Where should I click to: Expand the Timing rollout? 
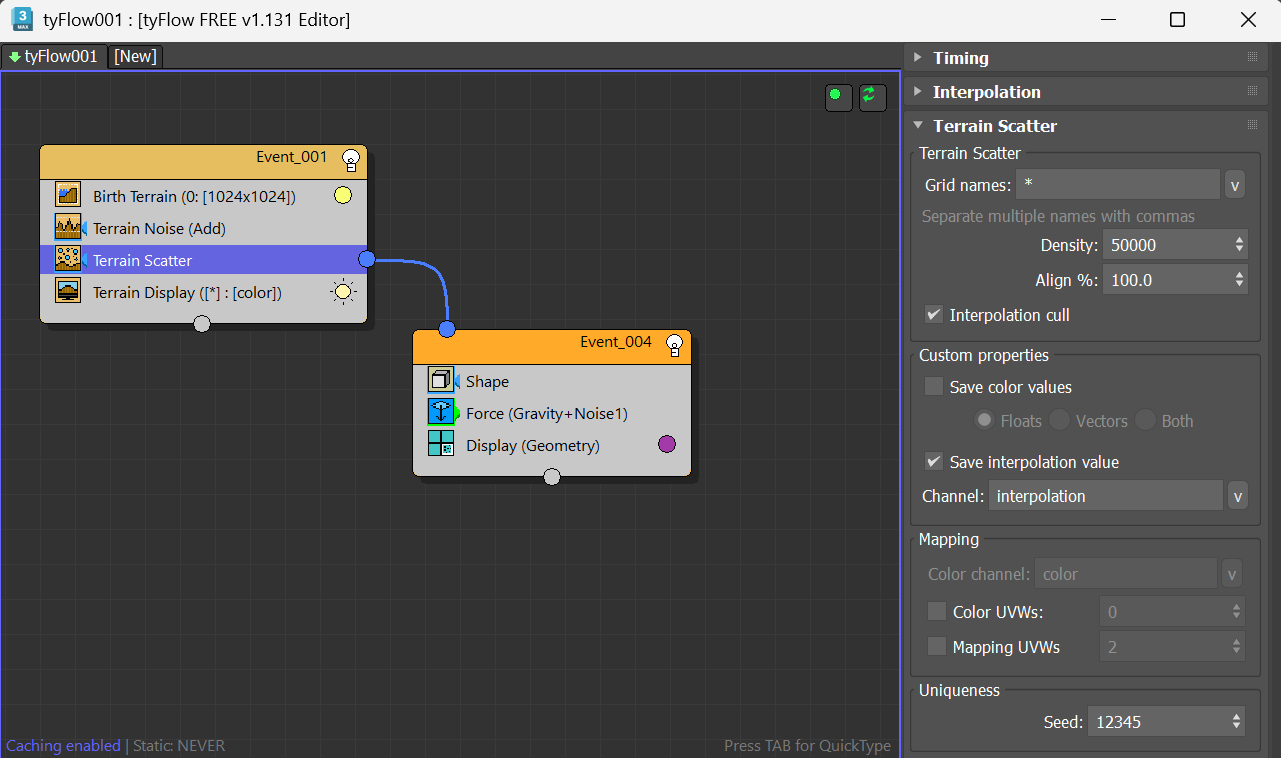(960, 58)
